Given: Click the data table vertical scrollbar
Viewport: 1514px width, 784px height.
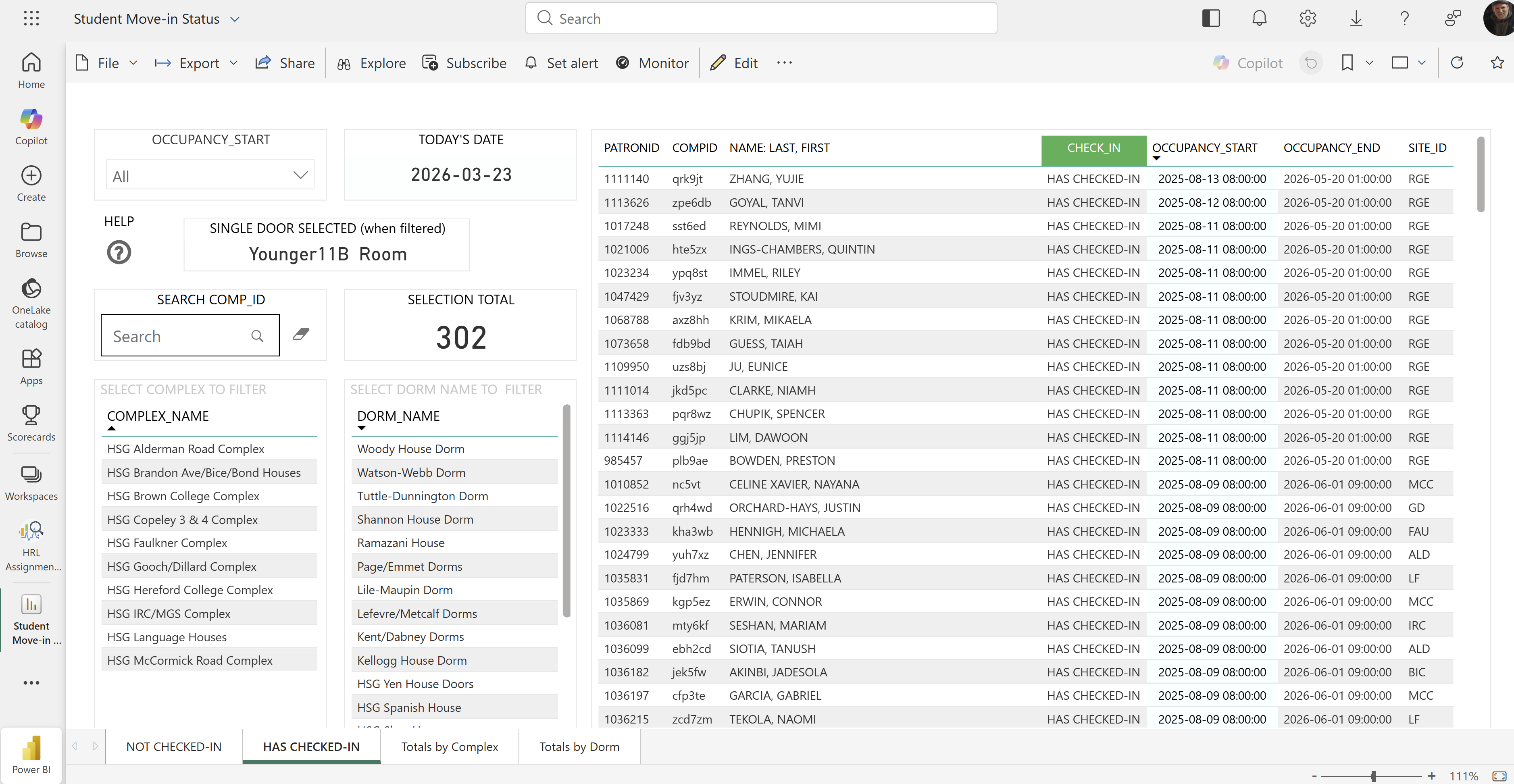Looking at the screenshot, I should 1481,174.
